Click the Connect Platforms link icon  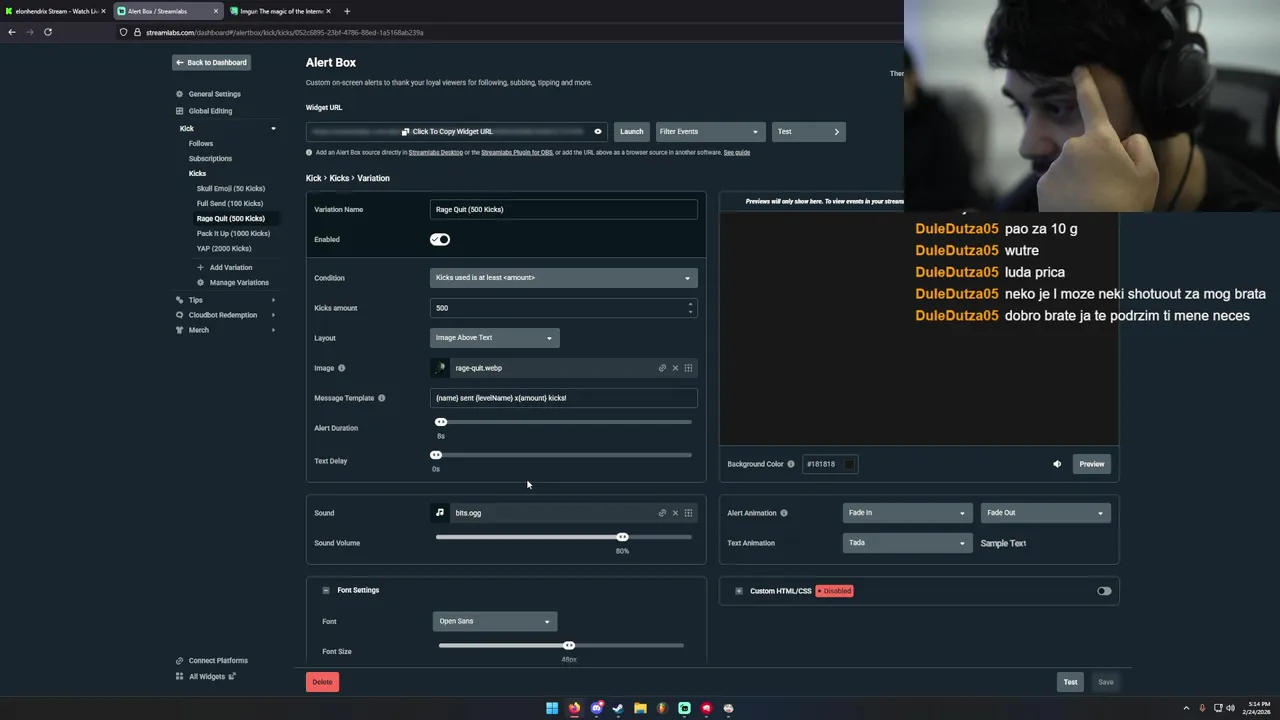[179, 661]
